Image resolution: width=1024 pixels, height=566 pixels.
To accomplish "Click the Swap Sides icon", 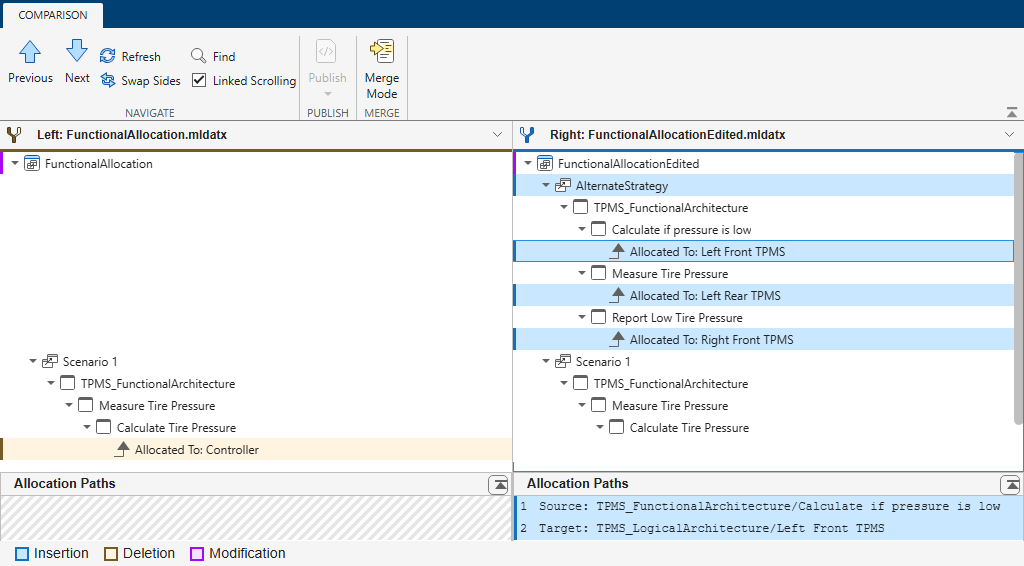I will (x=108, y=80).
